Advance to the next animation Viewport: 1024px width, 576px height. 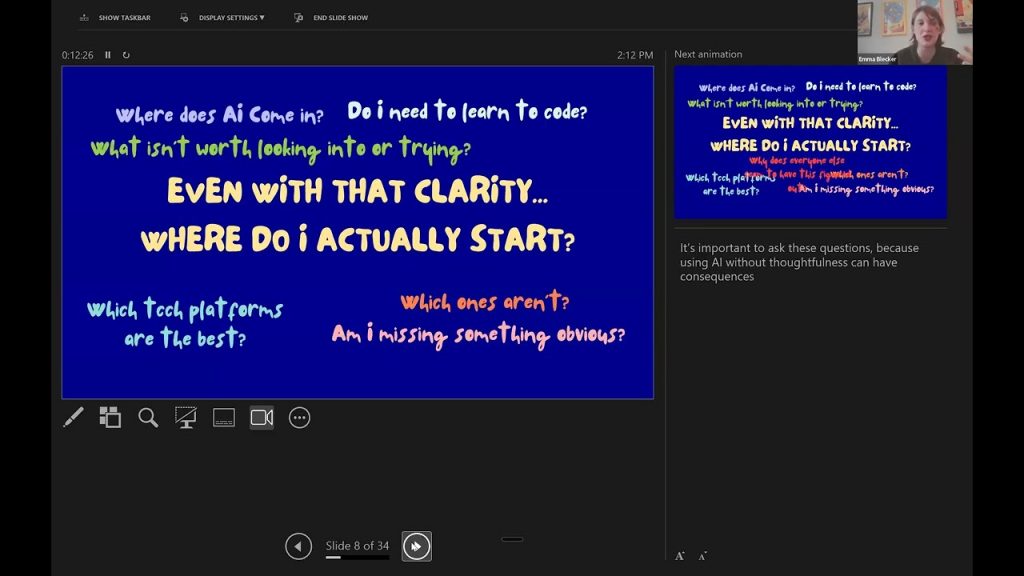[x=416, y=546]
